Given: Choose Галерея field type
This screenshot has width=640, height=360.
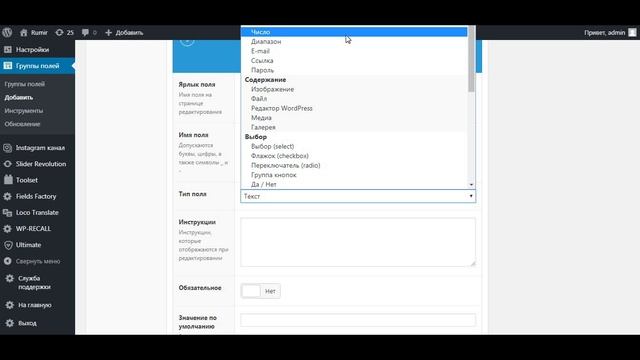Looking at the screenshot, I should [354, 127].
